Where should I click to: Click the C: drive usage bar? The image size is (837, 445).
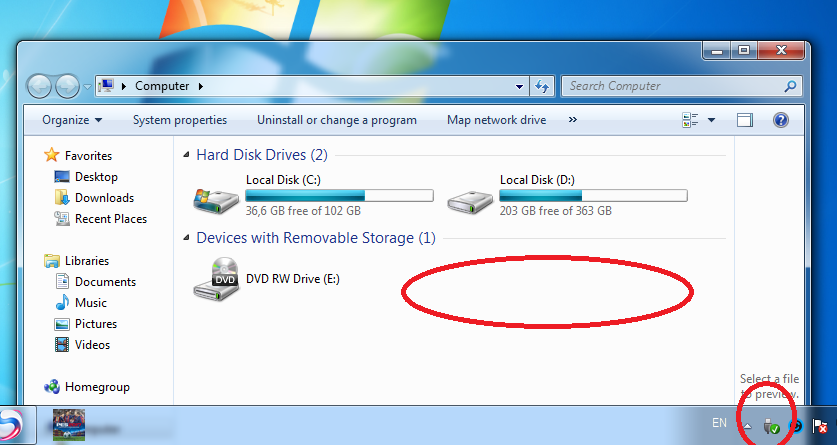[x=339, y=195]
